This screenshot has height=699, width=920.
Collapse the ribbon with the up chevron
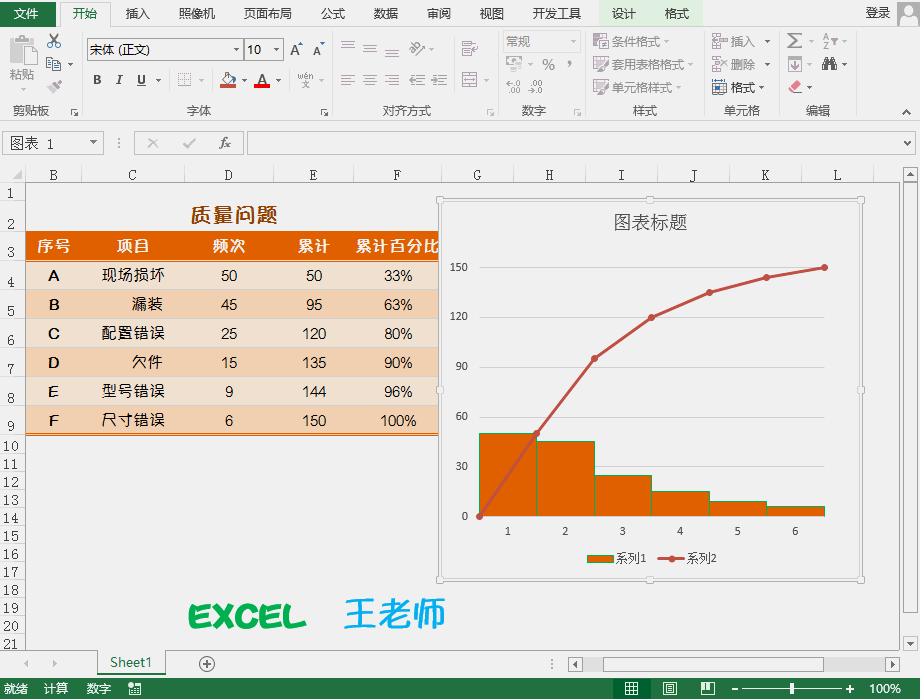coord(907,112)
